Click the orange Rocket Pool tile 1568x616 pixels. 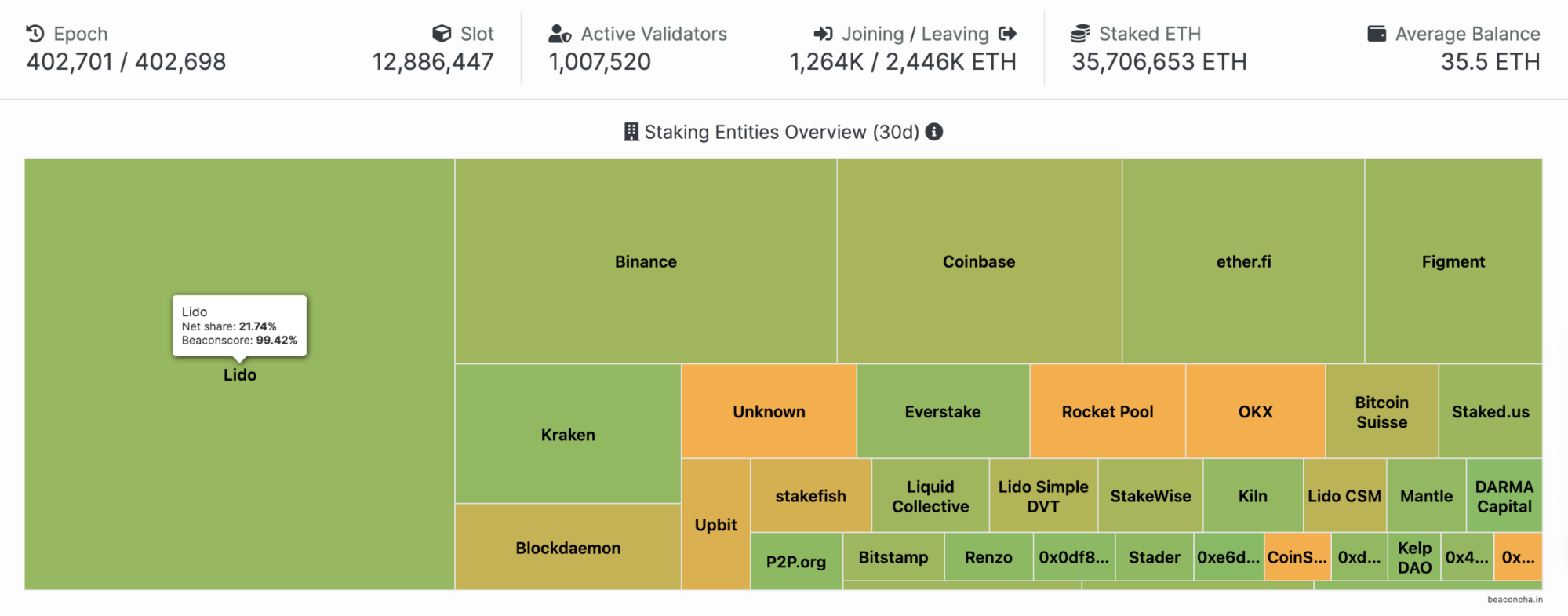coord(1107,412)
